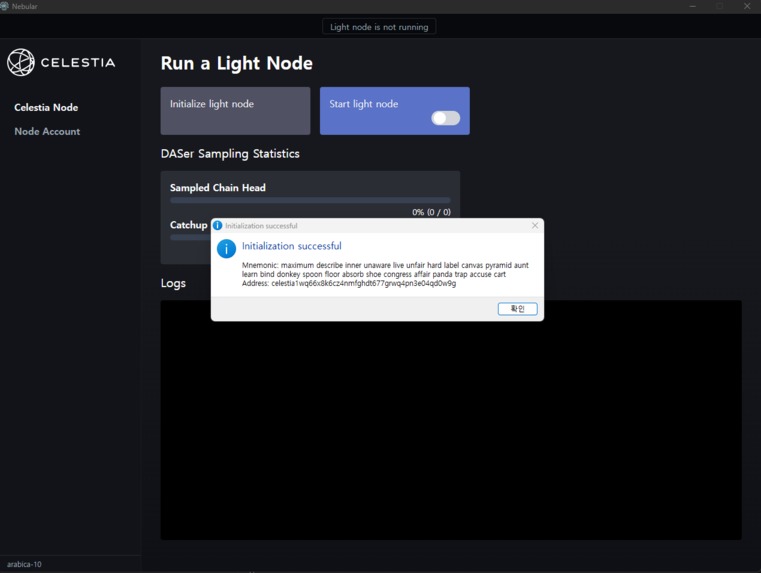Open the Celestia Node sidebar item
The image size is (761, 573).
(x=46, y=107)
